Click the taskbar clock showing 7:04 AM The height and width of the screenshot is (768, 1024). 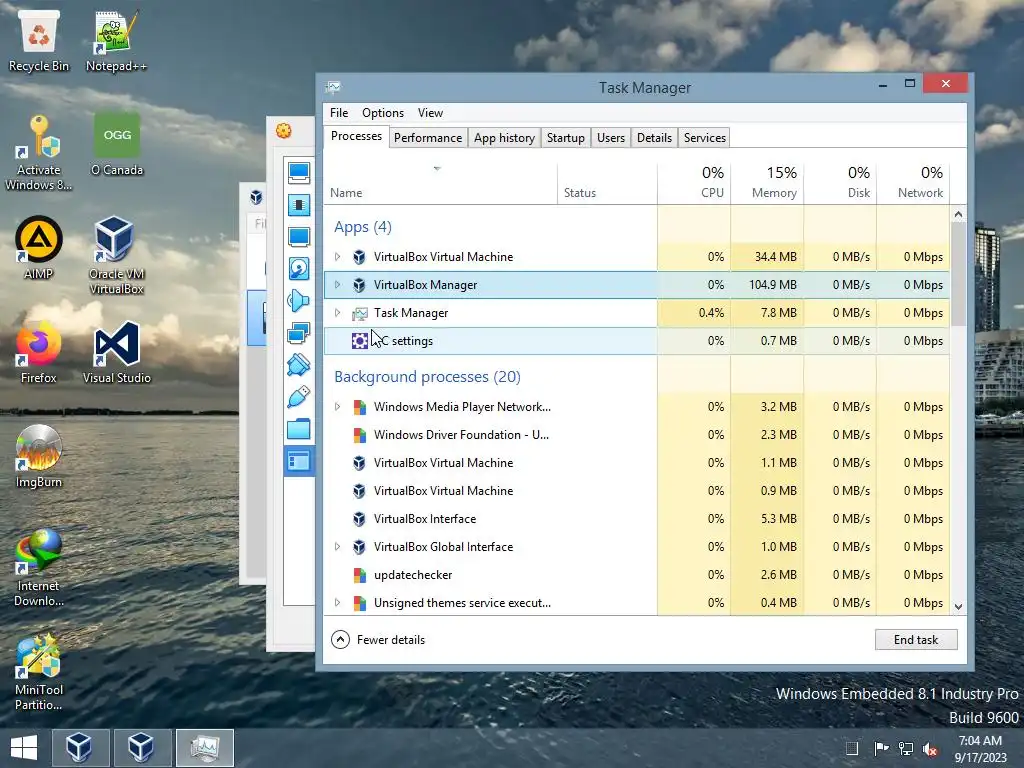(980, 748)
